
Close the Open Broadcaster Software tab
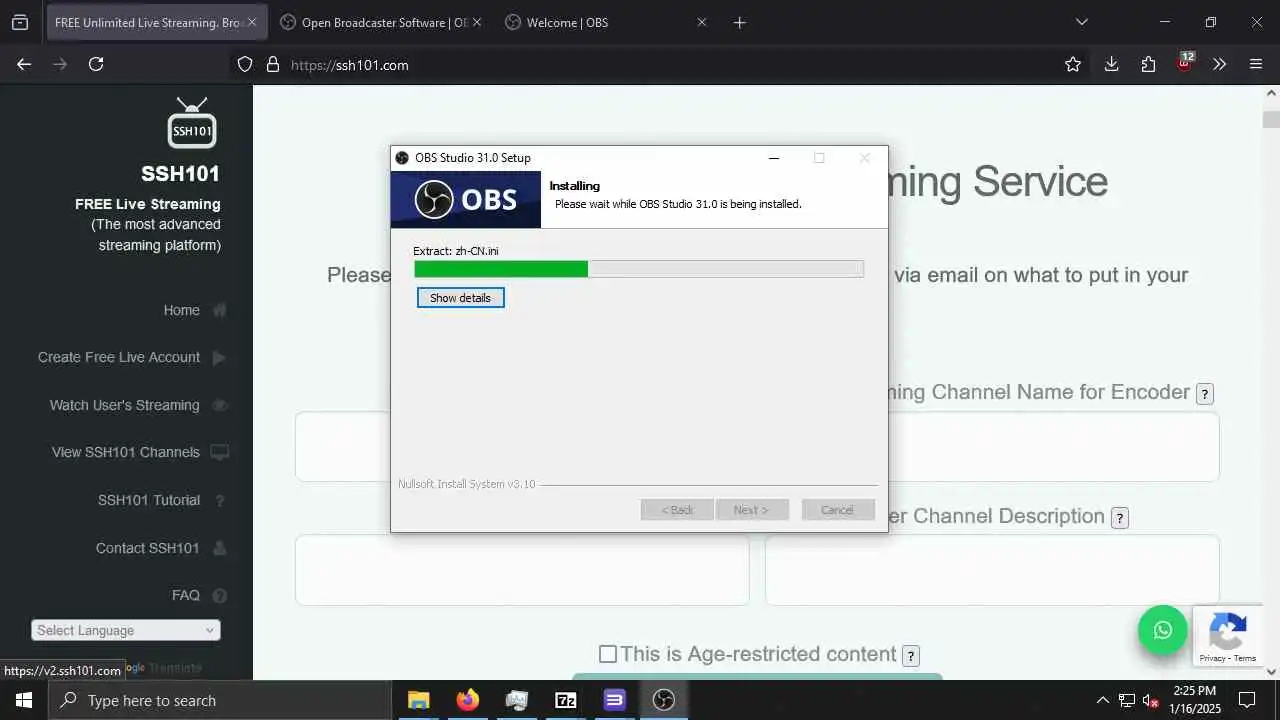click(x=476, y=22)
